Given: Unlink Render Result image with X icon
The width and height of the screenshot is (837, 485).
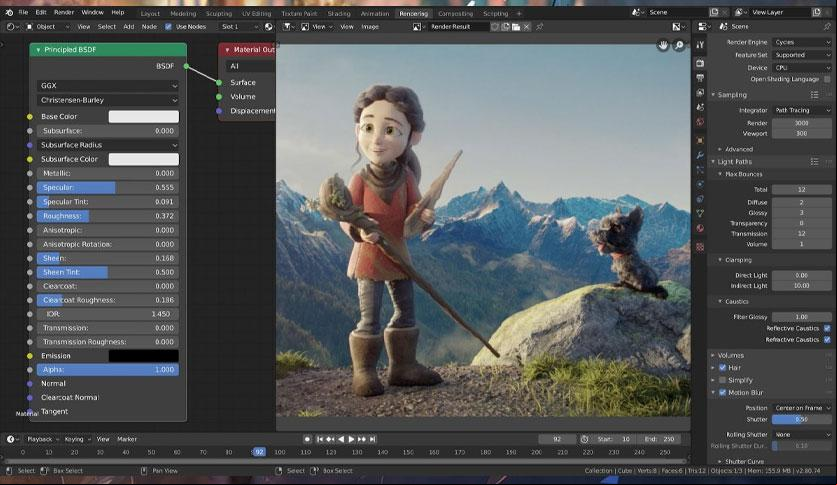Looking at the screenshot, I should click(x=527, y=27).
